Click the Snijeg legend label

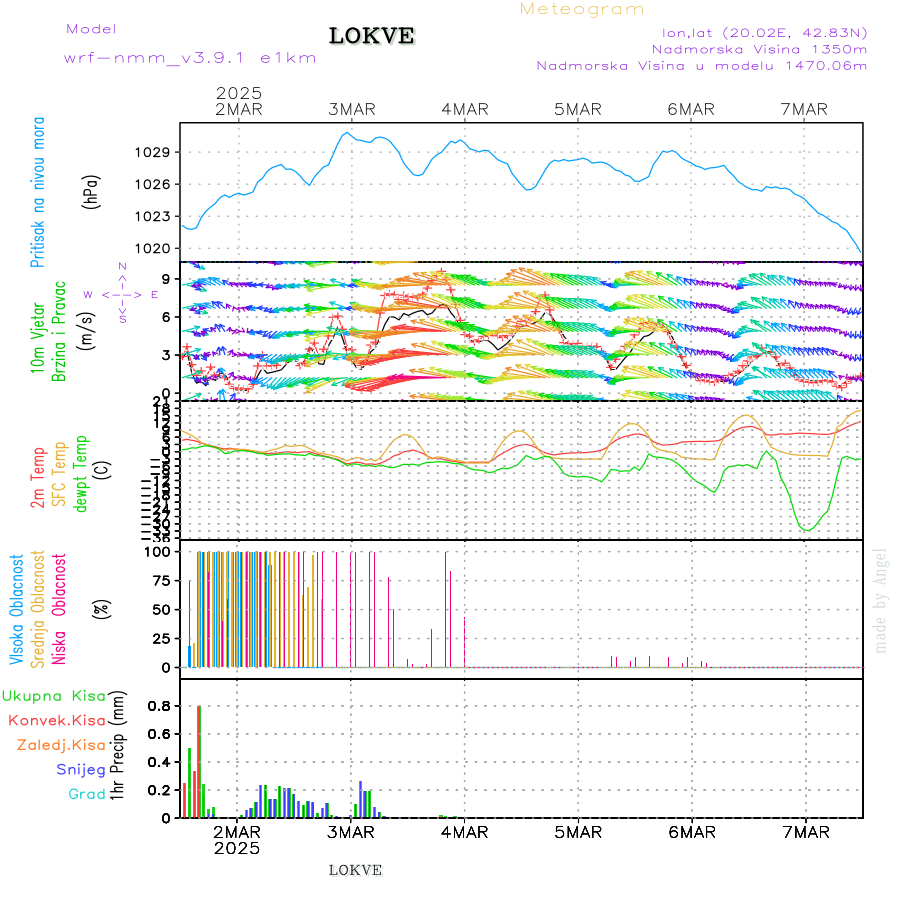(81, 770)
